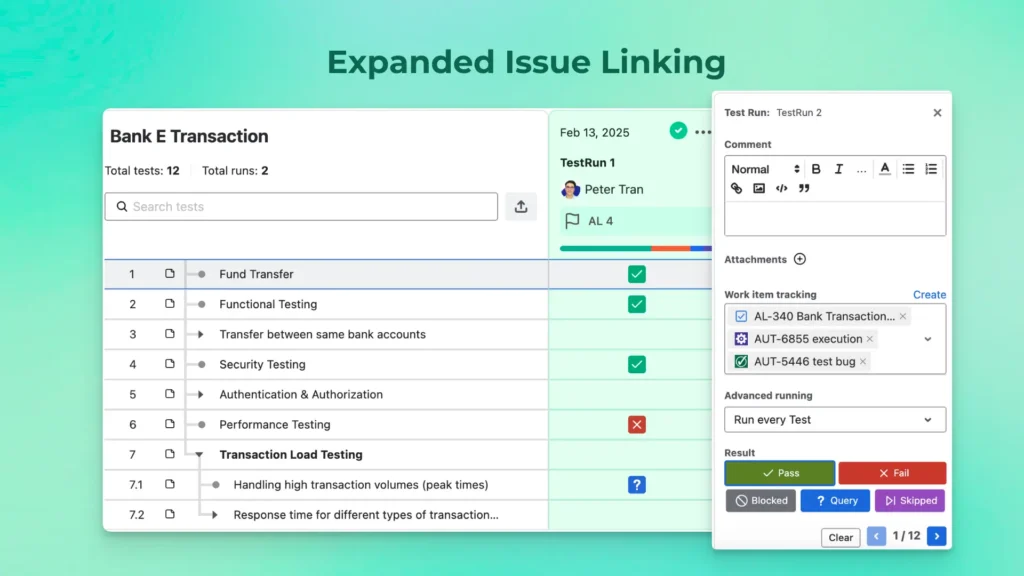This screenshot has height=576, width=1024.
Task: Expand Response time for different types row
Action: point(214,515)
